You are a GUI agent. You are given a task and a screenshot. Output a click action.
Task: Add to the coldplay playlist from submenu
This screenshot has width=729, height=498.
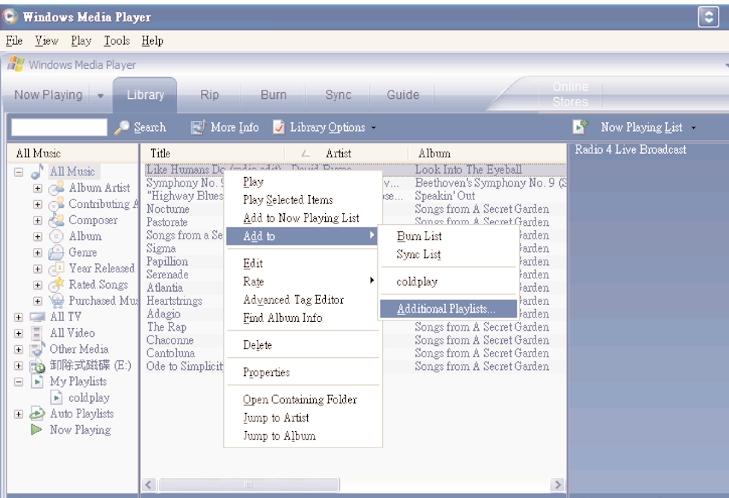[448, 282]
